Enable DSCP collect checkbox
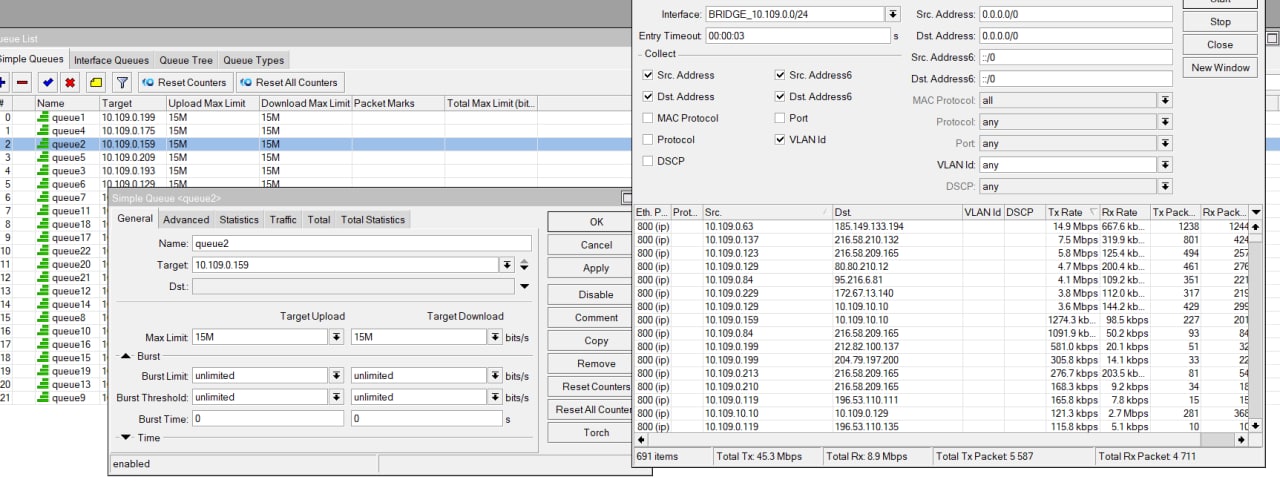 [x=648, y=161]
